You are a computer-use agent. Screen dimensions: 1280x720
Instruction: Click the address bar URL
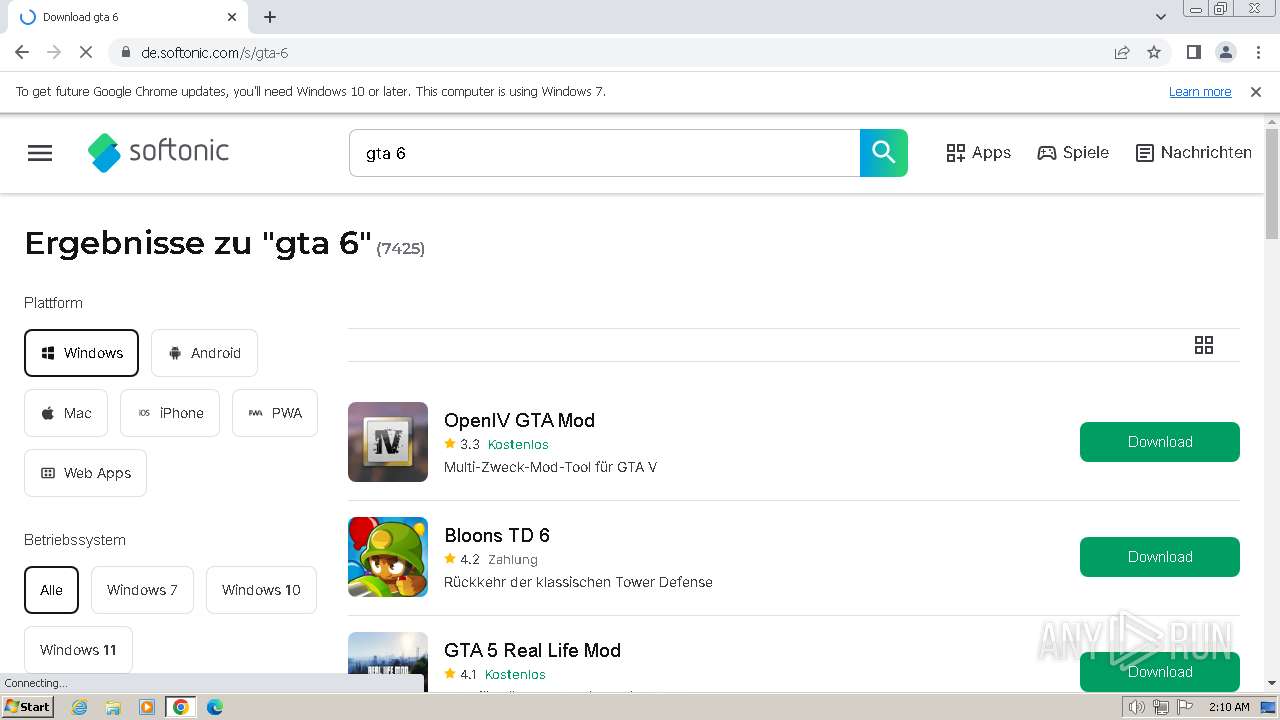pyautogui.click(x=214, y=52)
